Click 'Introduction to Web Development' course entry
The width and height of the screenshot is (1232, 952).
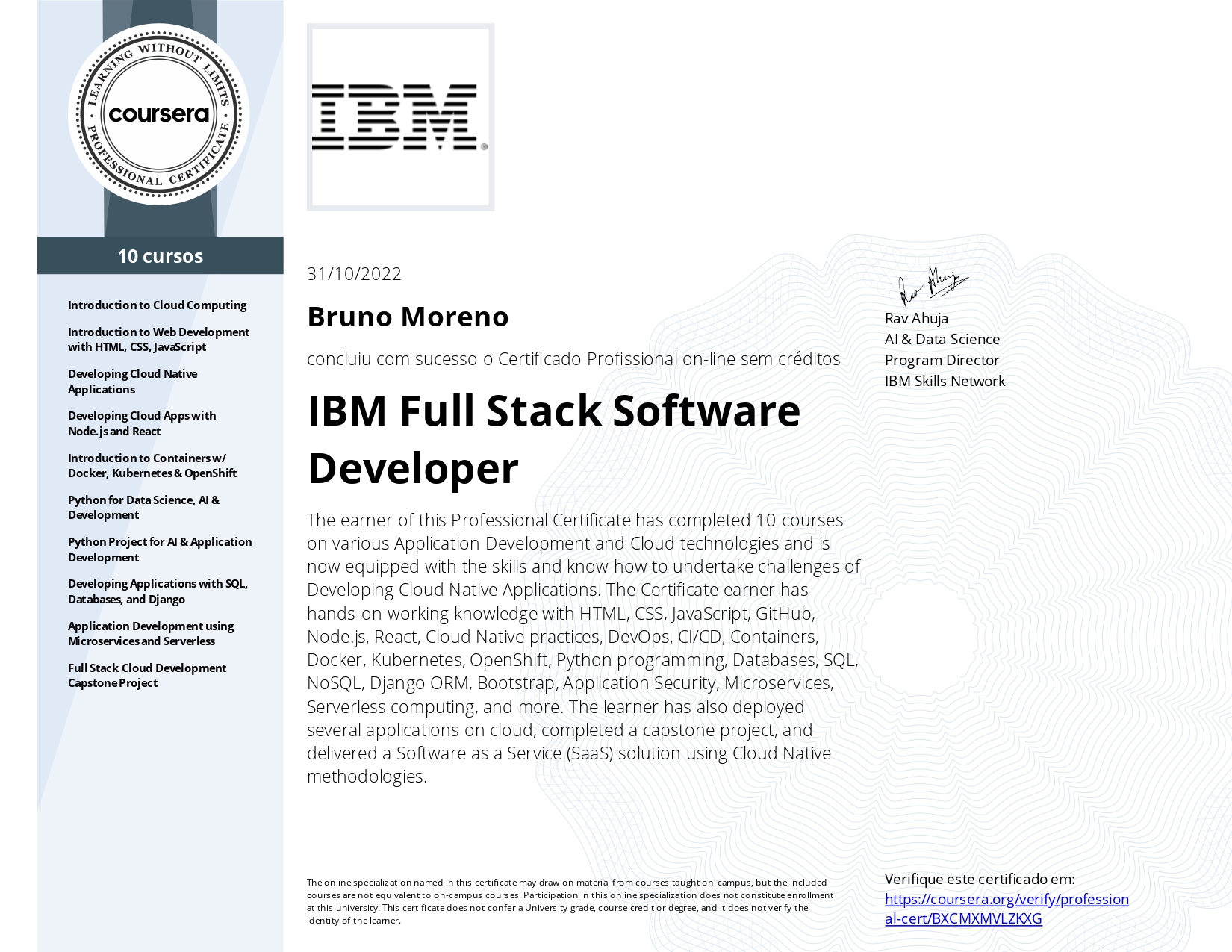click(158, 339)
